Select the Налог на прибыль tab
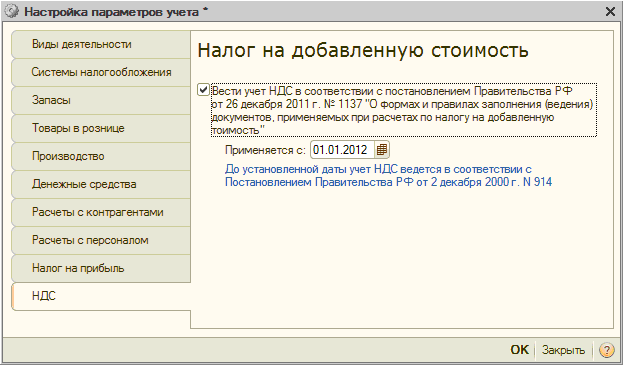Viewport: 623px width, 365px height. click(x=101, y=268)
